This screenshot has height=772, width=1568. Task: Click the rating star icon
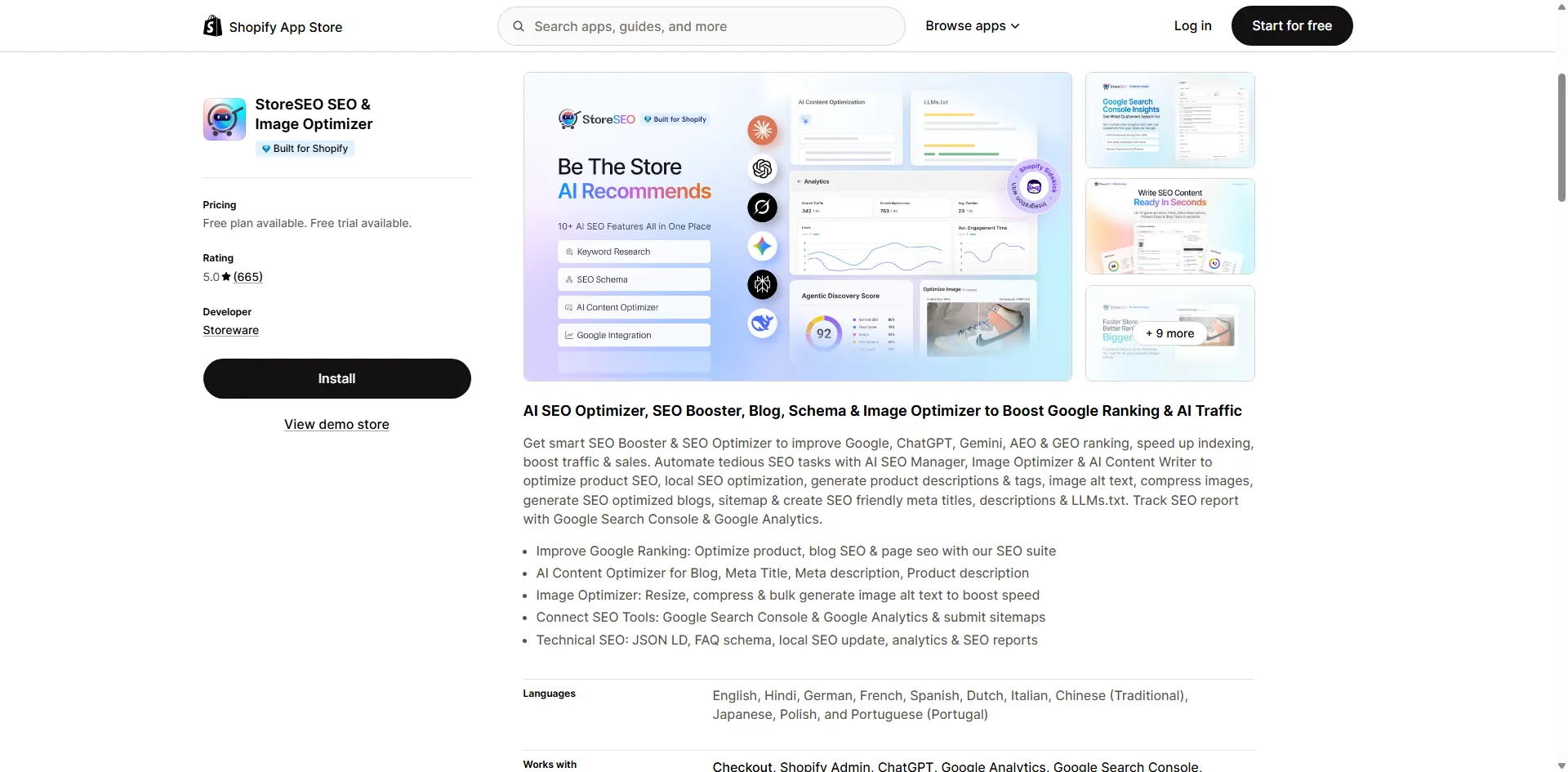click(x=226, y=277)
